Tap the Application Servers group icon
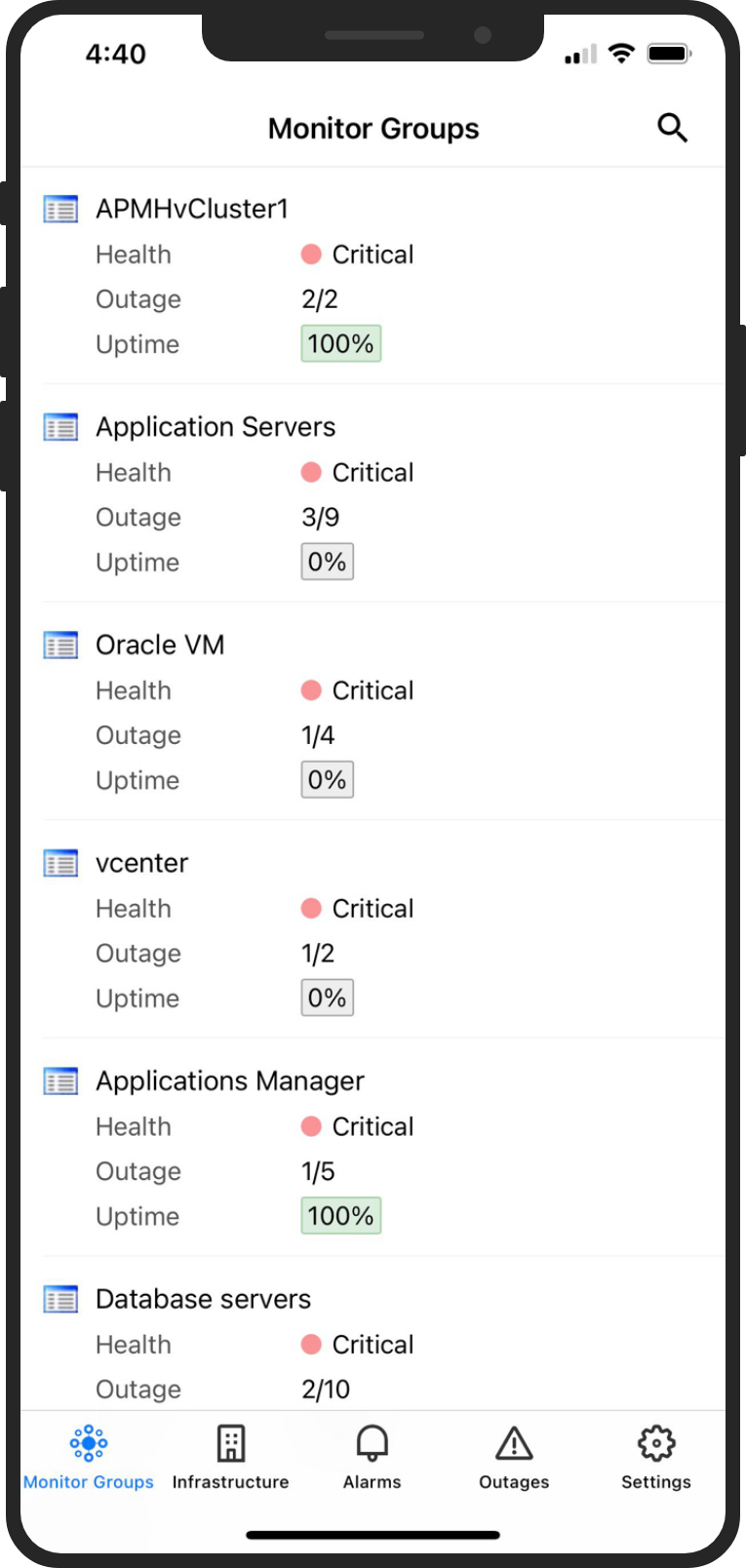The image size is (746, 1568). click(x=60, y=427)
